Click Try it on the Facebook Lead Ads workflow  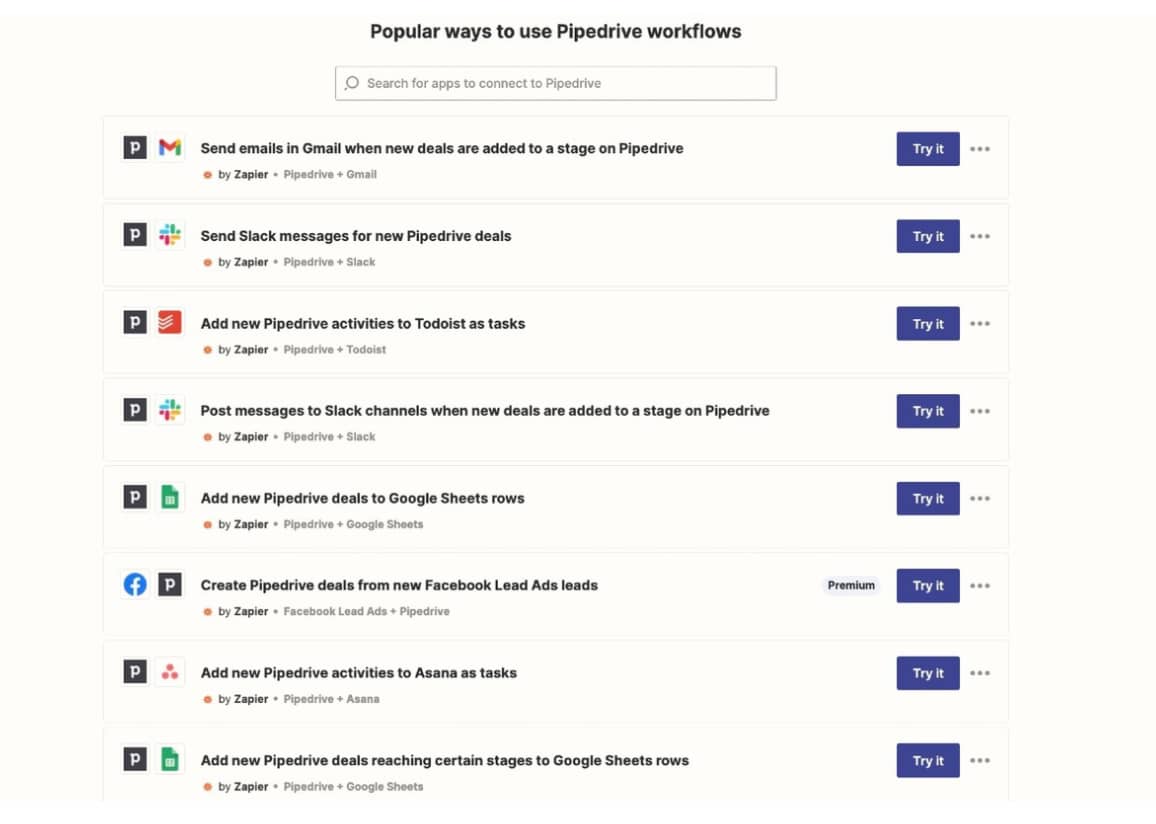927,585
